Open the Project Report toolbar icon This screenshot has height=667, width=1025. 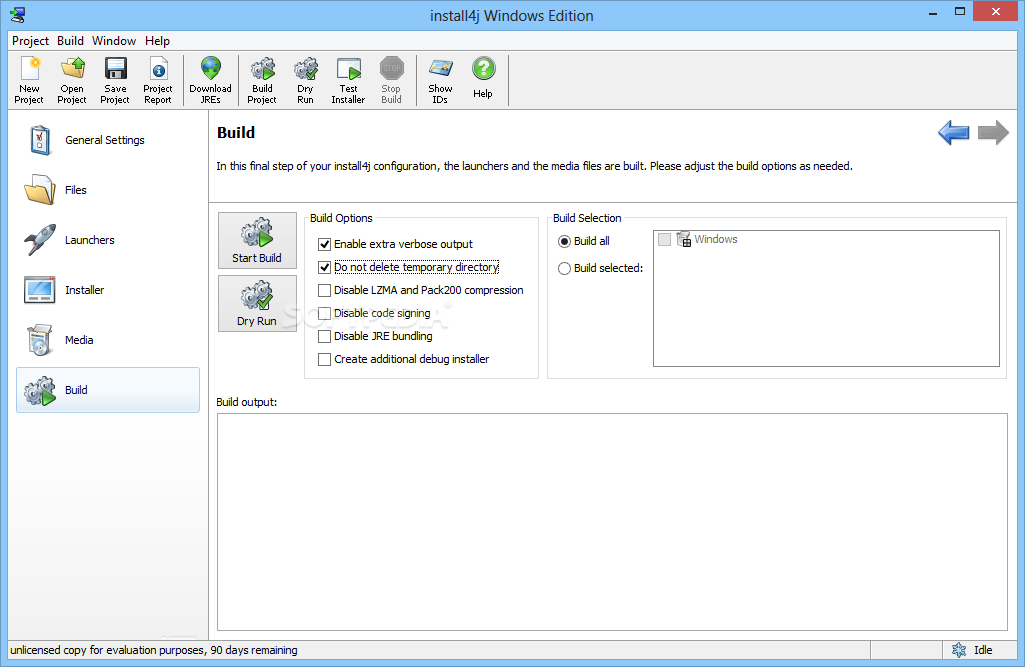158,69
